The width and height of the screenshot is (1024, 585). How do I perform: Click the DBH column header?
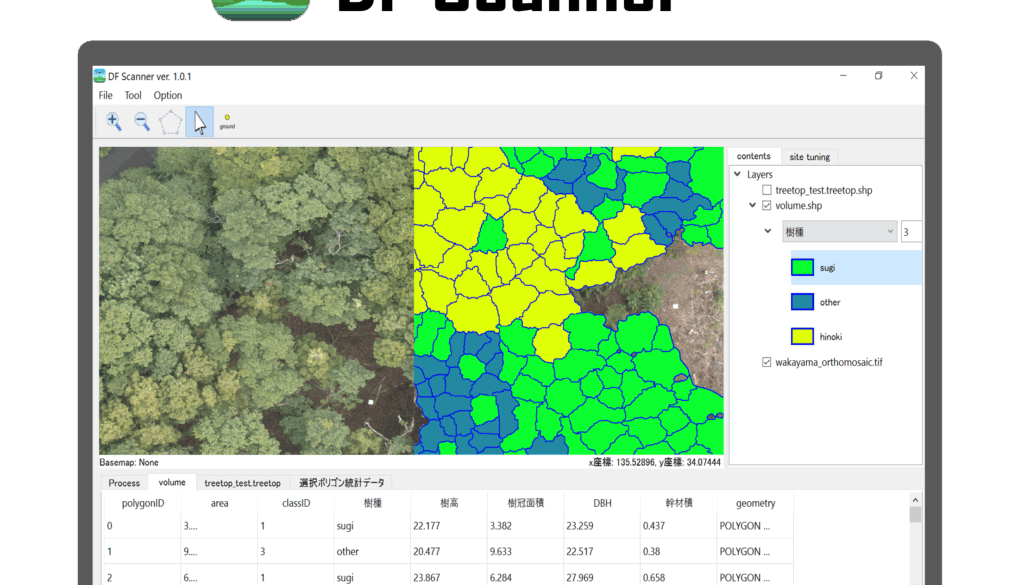click(x=602, y=503)
